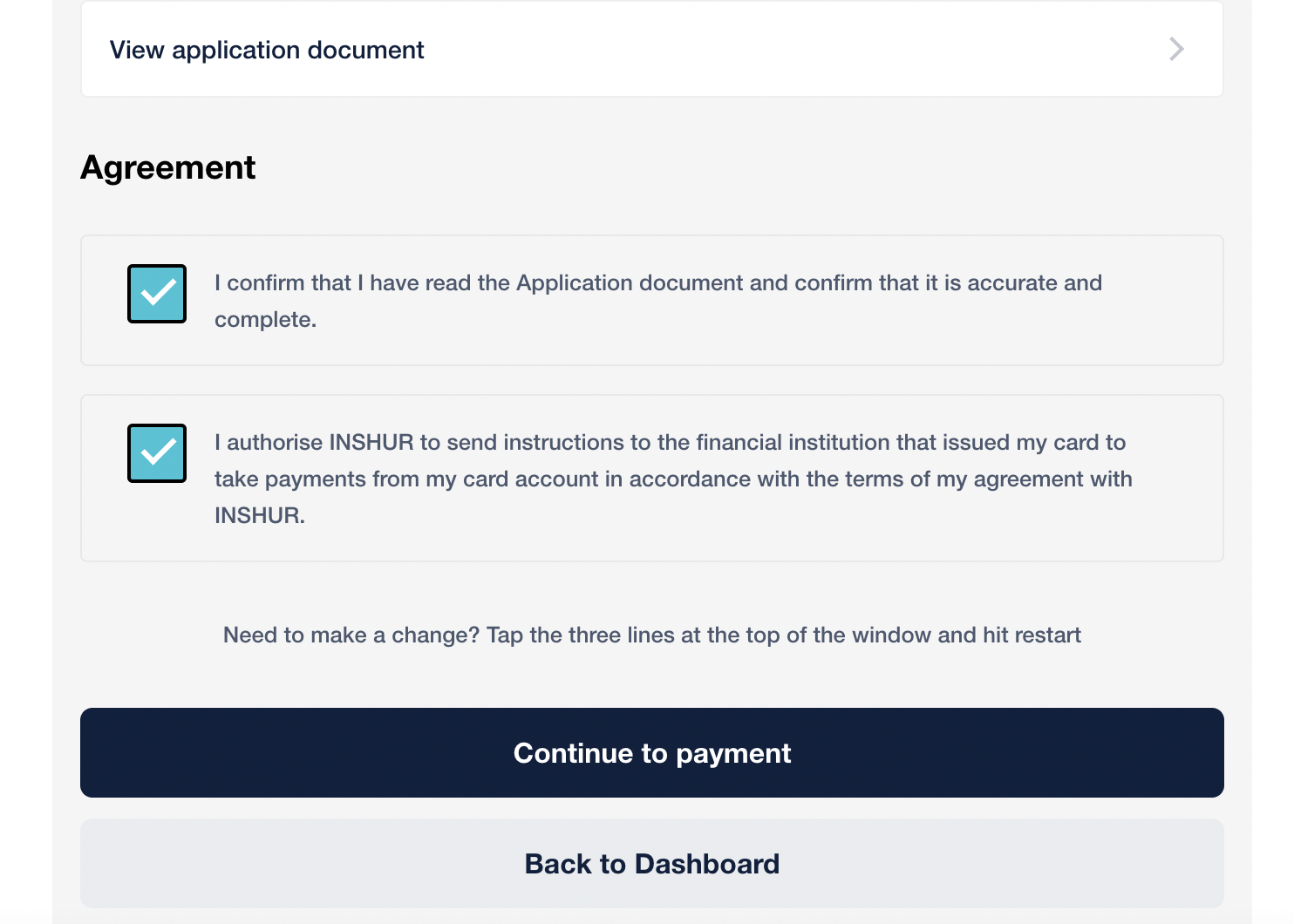Viewport: 1294px width, 924px height.
Task: Click the Continue to payment button
Action: [x=652, y=752]
